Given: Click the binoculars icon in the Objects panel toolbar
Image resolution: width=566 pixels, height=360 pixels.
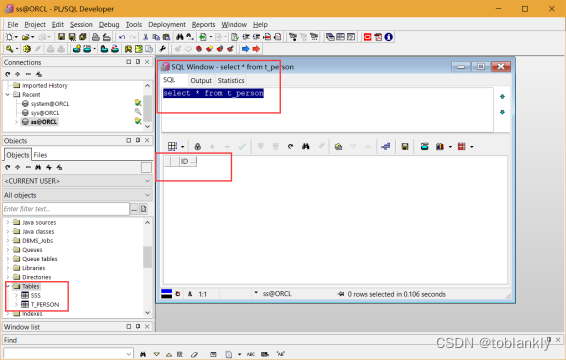Looking at the screenshot, I should [38, 168].
